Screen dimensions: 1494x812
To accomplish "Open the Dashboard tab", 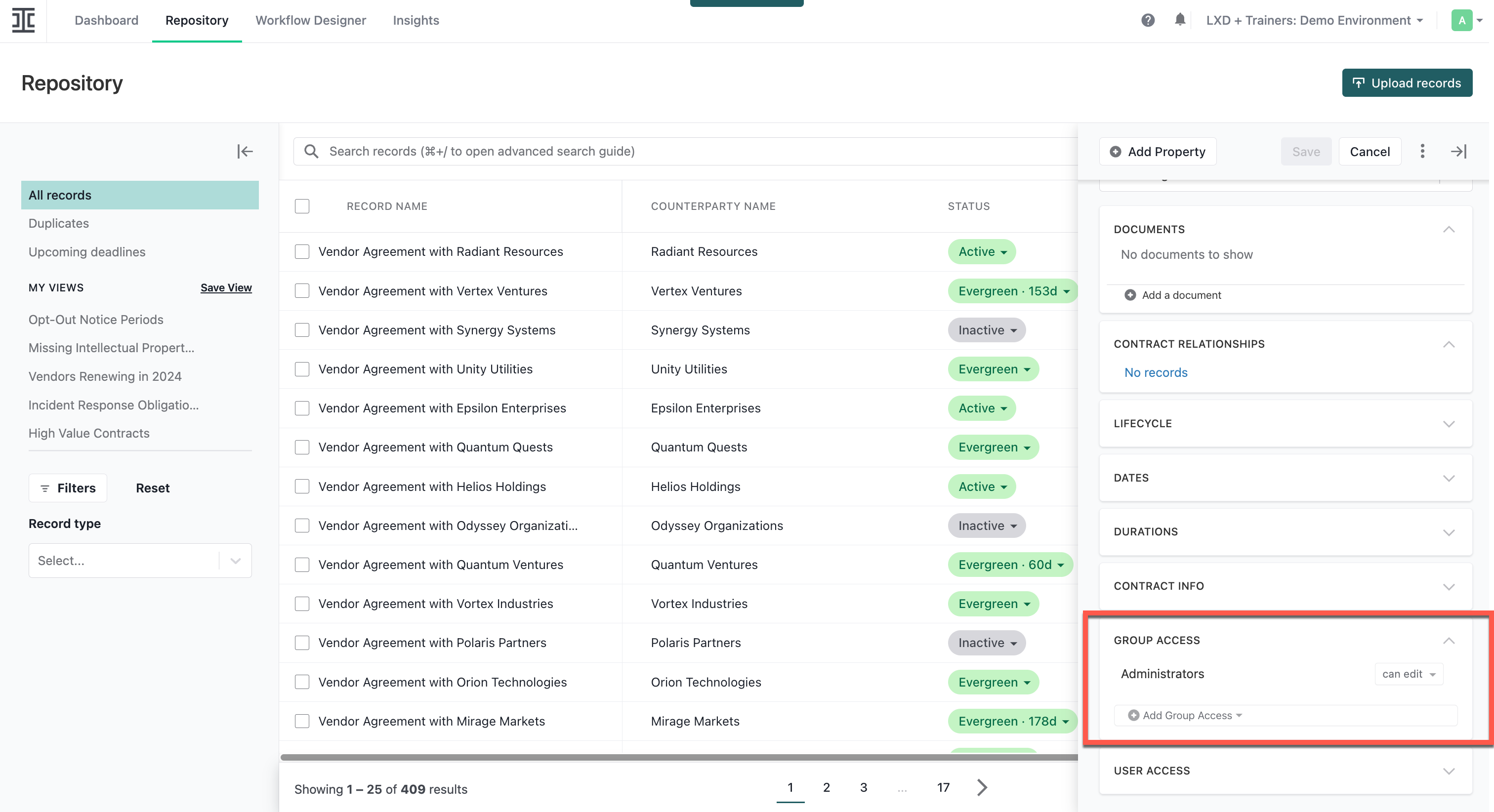I will (106, 20).
